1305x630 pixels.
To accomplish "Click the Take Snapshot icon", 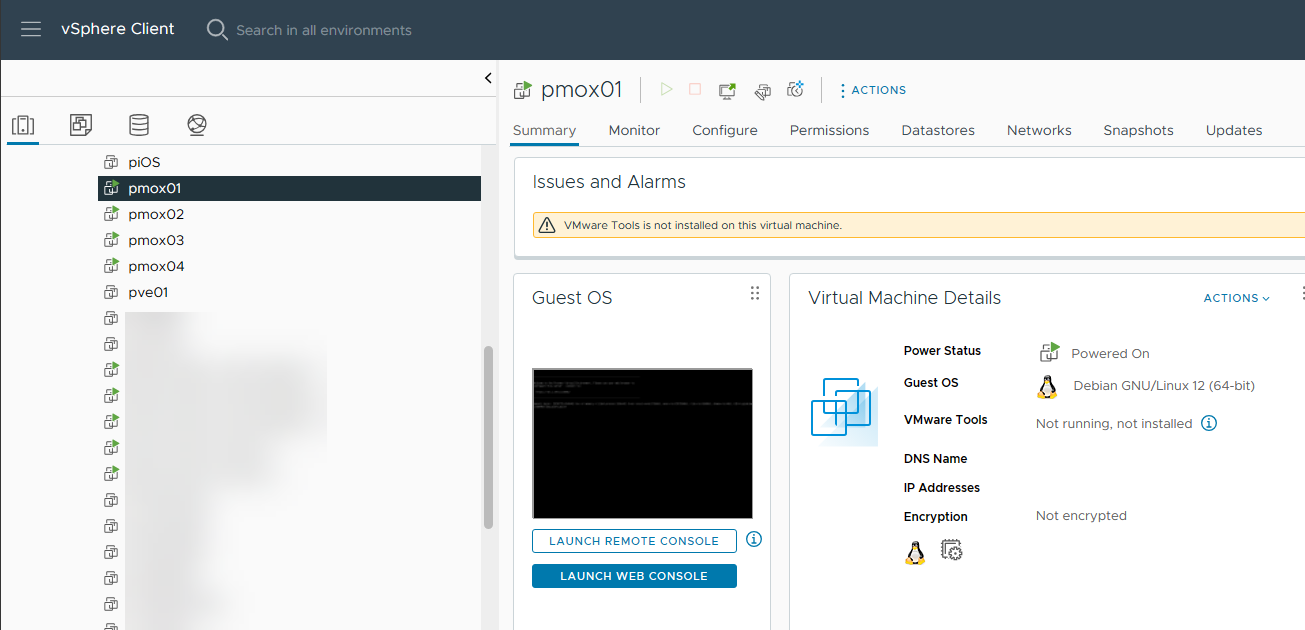I will tap(796, 90).
